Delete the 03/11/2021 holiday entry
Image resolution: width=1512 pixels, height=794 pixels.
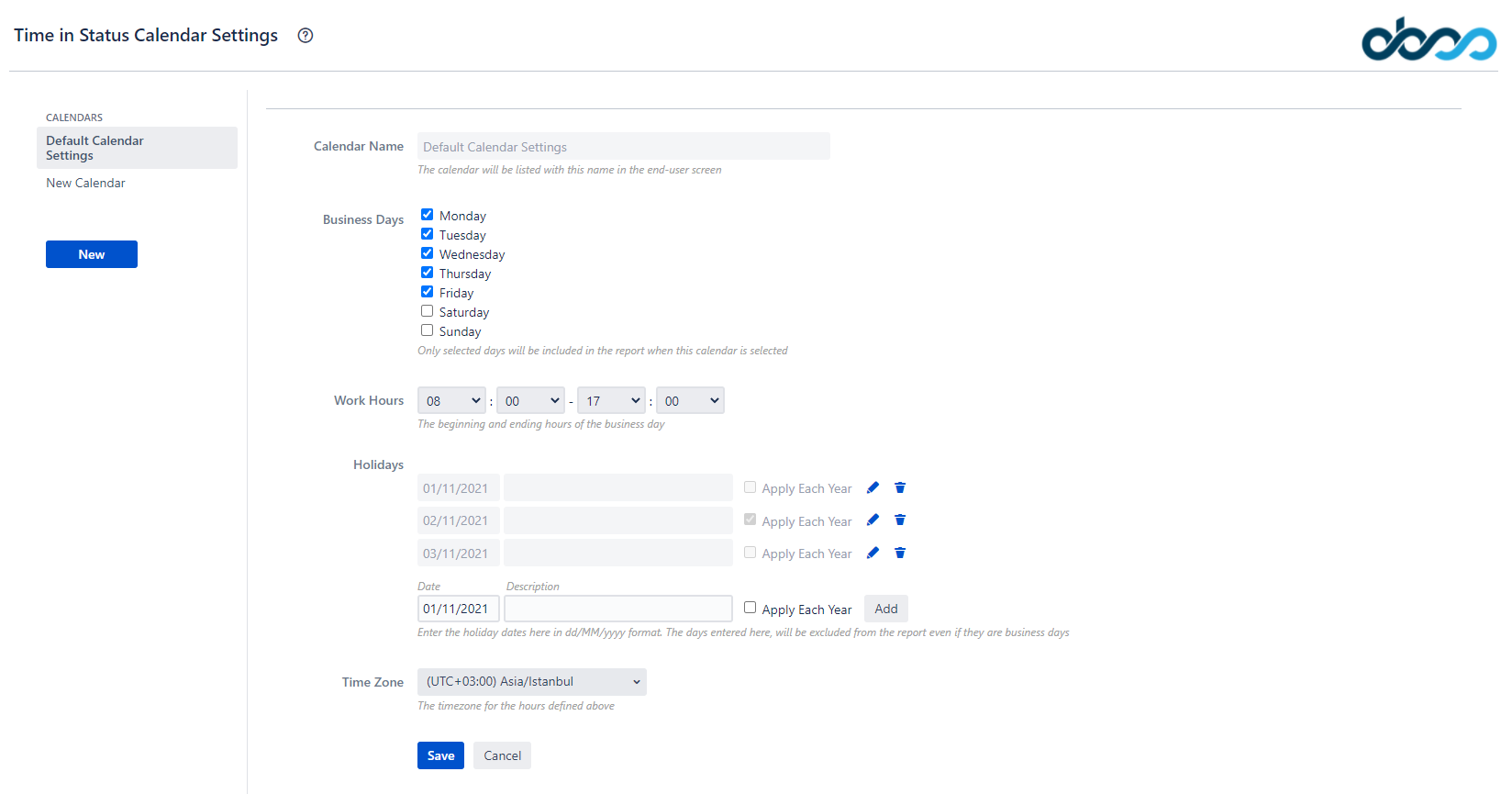point(900,553)
